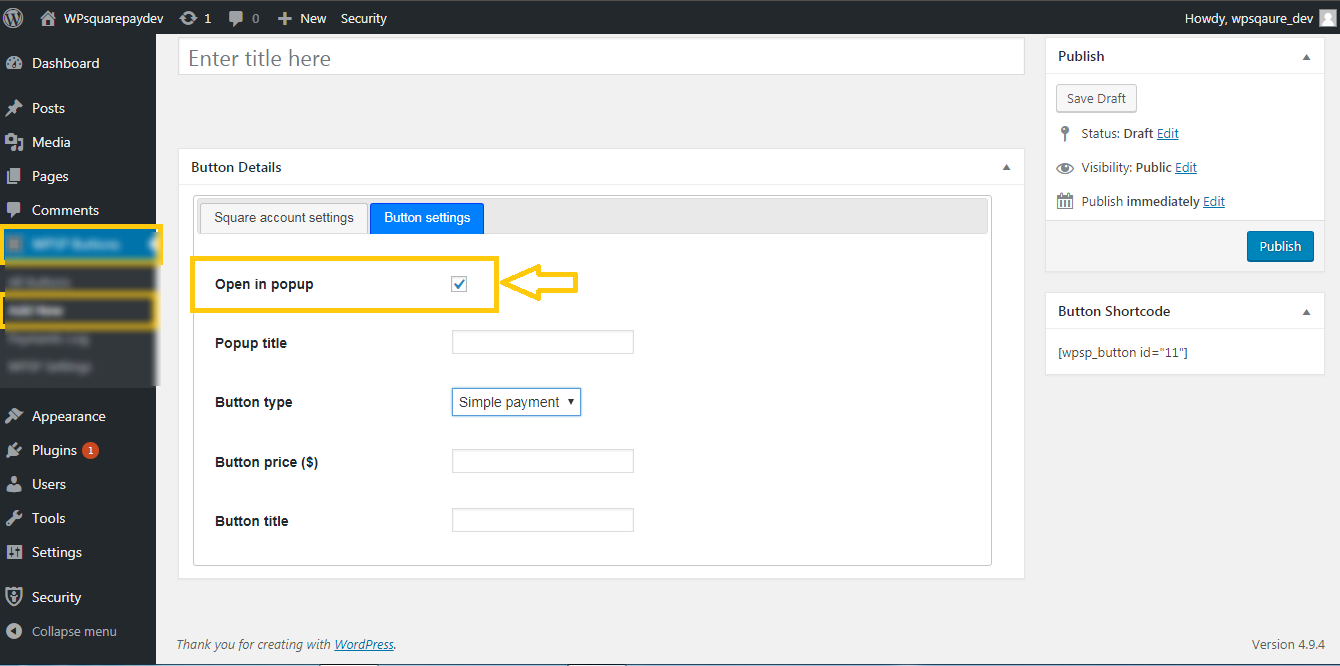The width and height of the screenshot is (1340, 666).
Task: Open Comments in the sidebar menu
Action: click(x=65, y=210)
